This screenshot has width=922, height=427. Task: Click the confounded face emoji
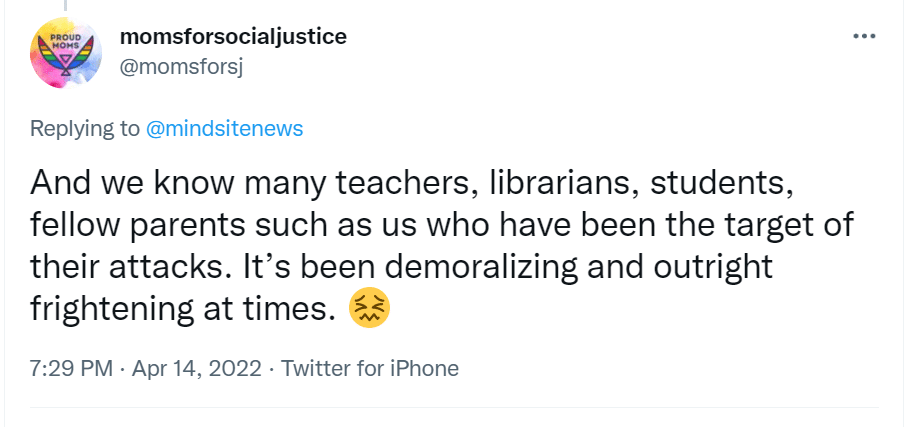(x=367, y=311)
